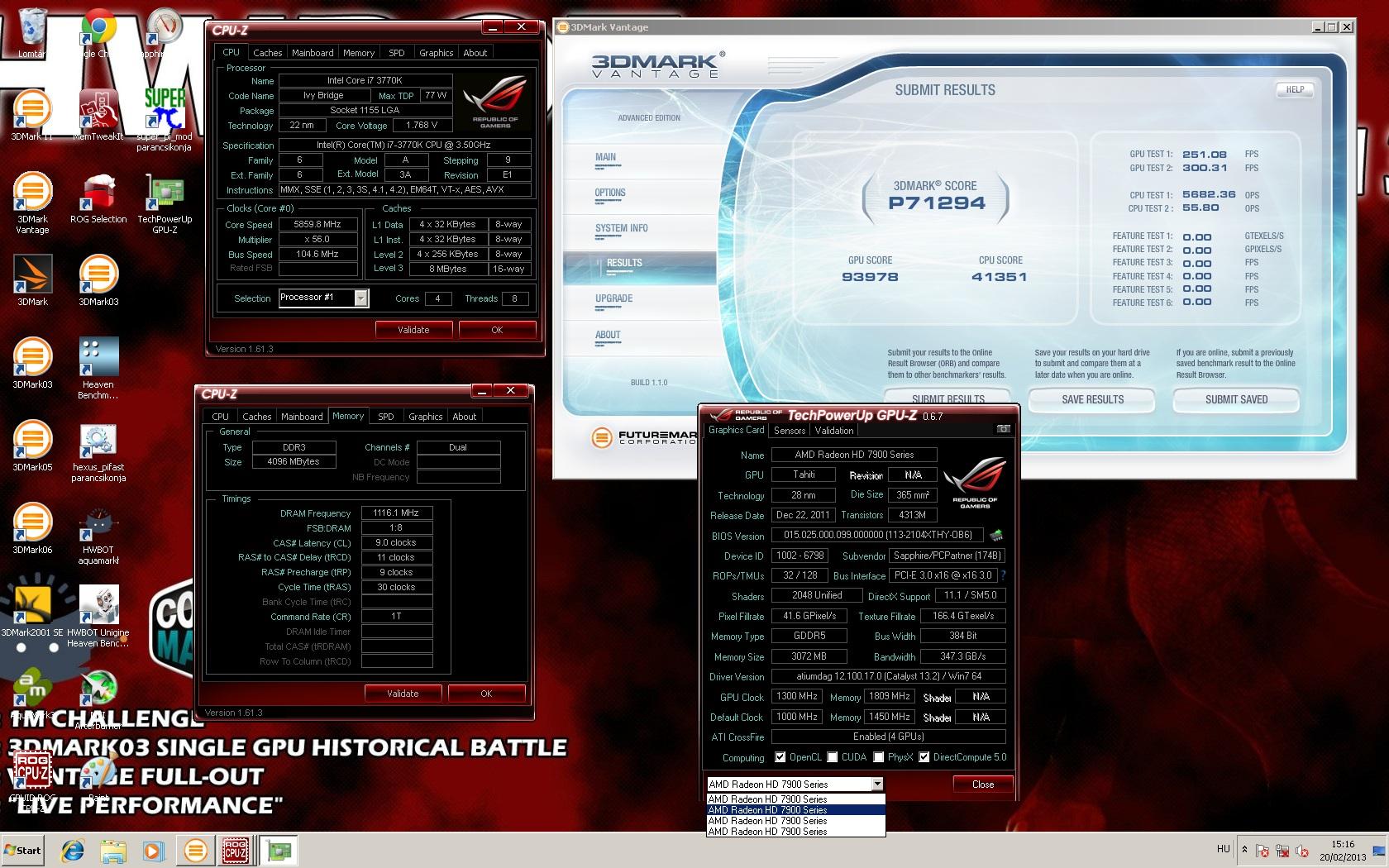Select the 3DMark2001 SE desktop icon
Screen dimensions: 1389x868
coord(32,610)
